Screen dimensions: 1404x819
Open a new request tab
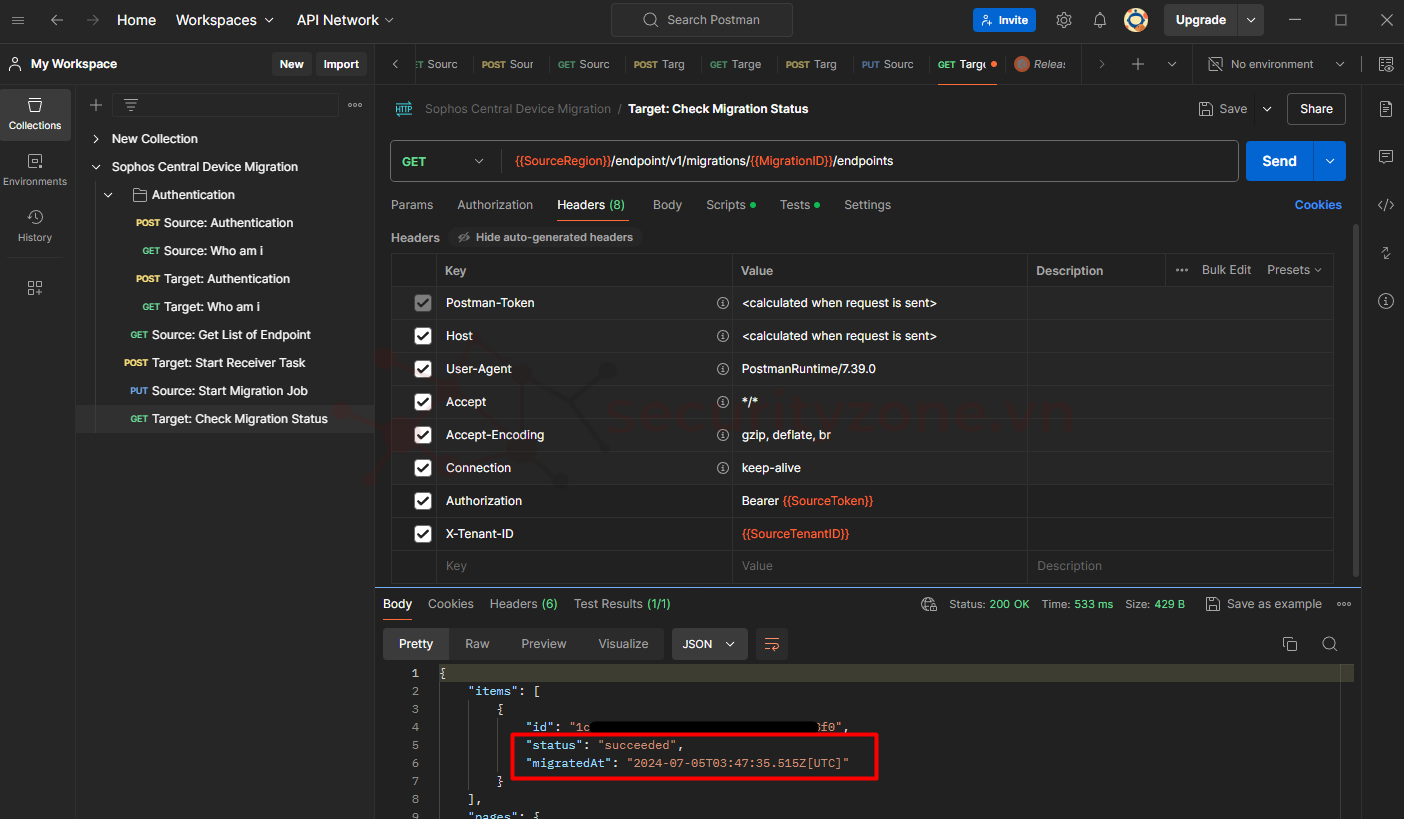(1137, 64)
